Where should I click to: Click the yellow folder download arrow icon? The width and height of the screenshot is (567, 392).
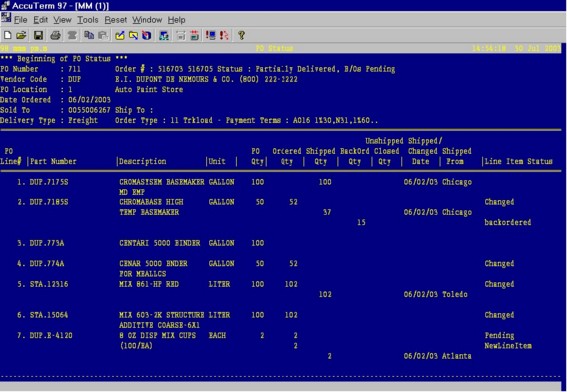pos(133,35)
